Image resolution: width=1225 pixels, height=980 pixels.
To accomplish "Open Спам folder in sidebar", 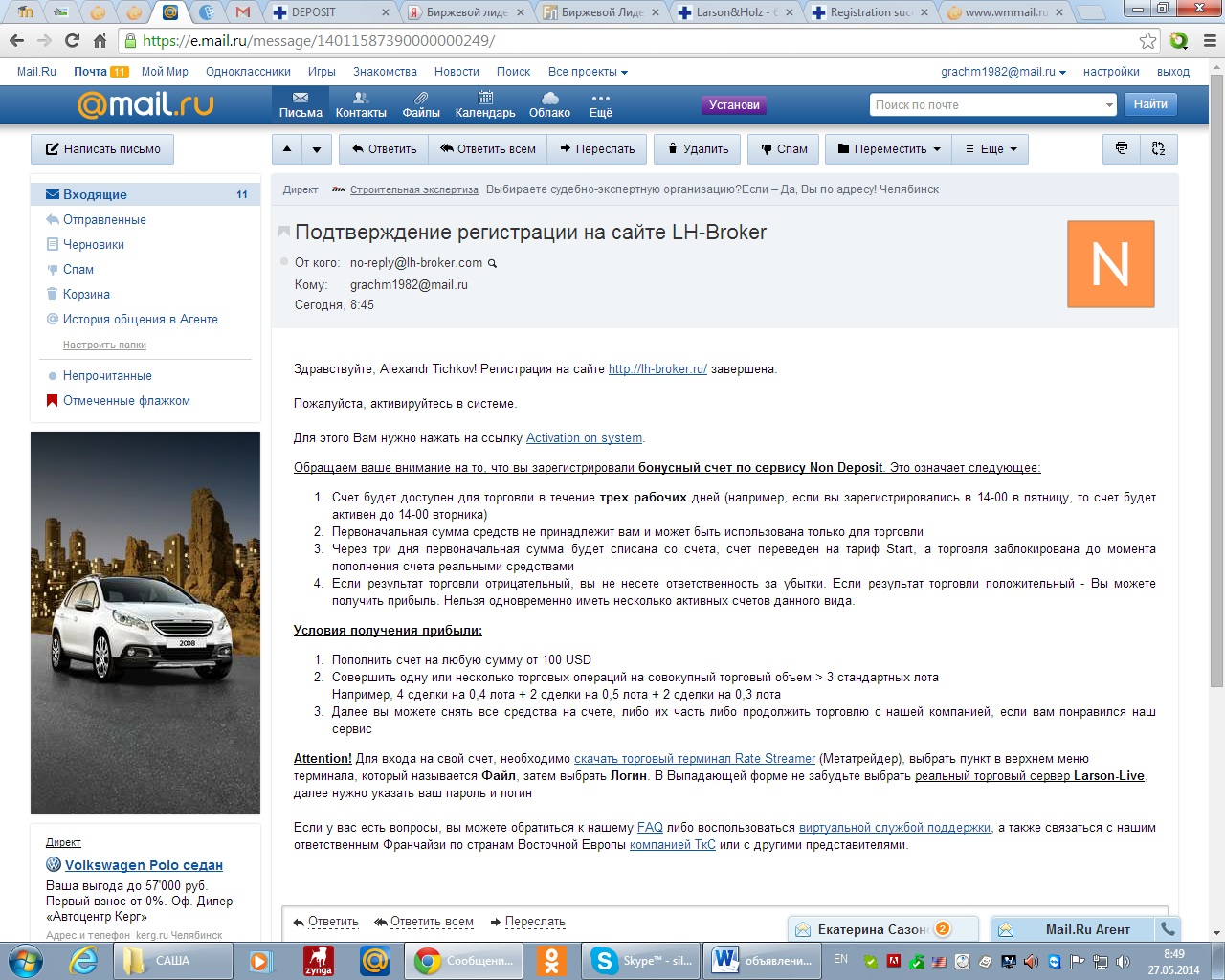I will tap(78, 269).
